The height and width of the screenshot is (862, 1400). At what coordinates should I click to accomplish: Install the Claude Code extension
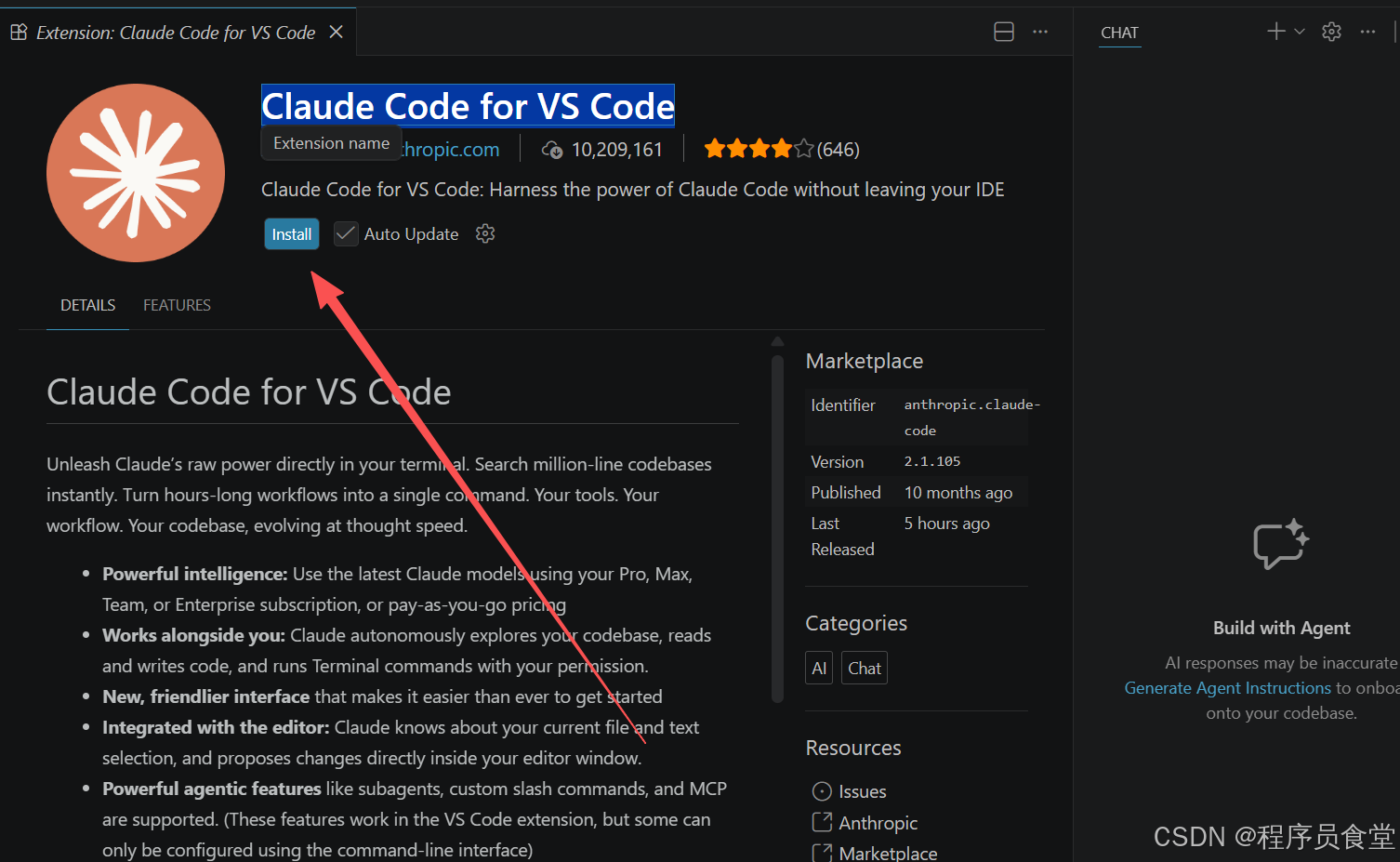pos(292,234)
